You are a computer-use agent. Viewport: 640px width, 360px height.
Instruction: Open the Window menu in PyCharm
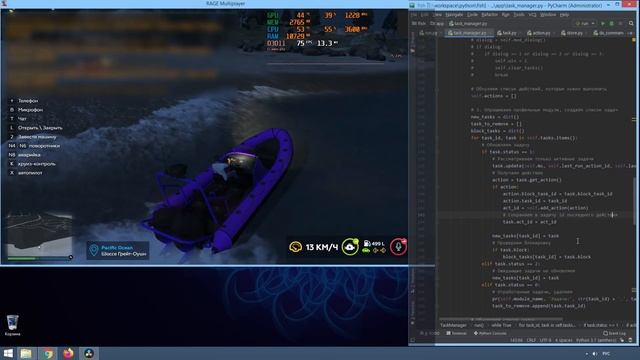pyautogui.click(x=548, y=15)
